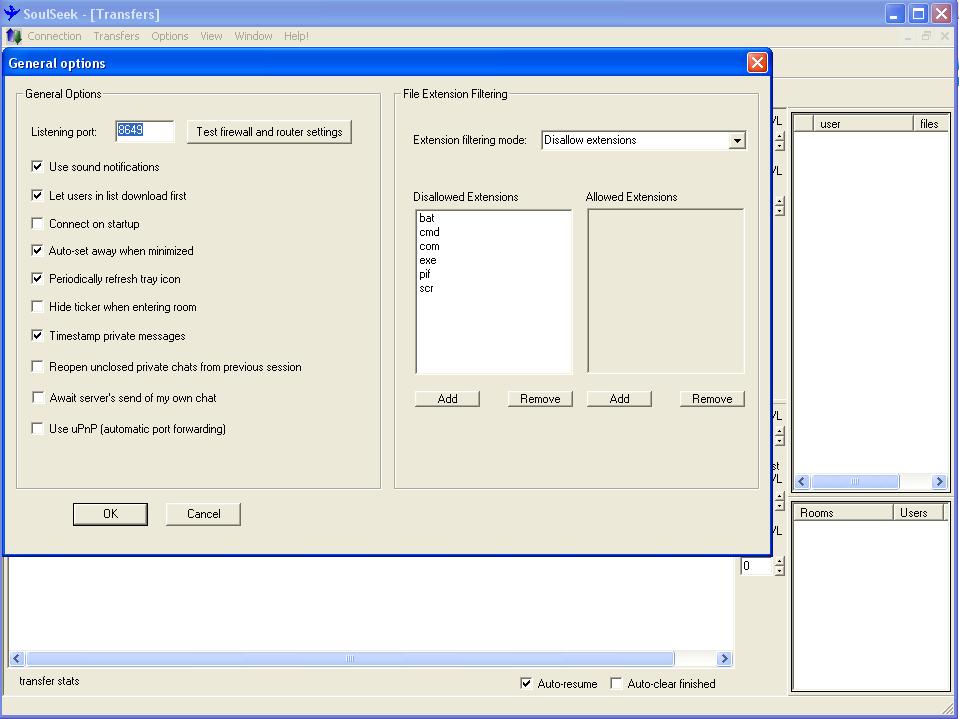Viewport: 959px width, 719px height.
Task: Toggle Use sound notifications checkbox
Action: [37, 166]
